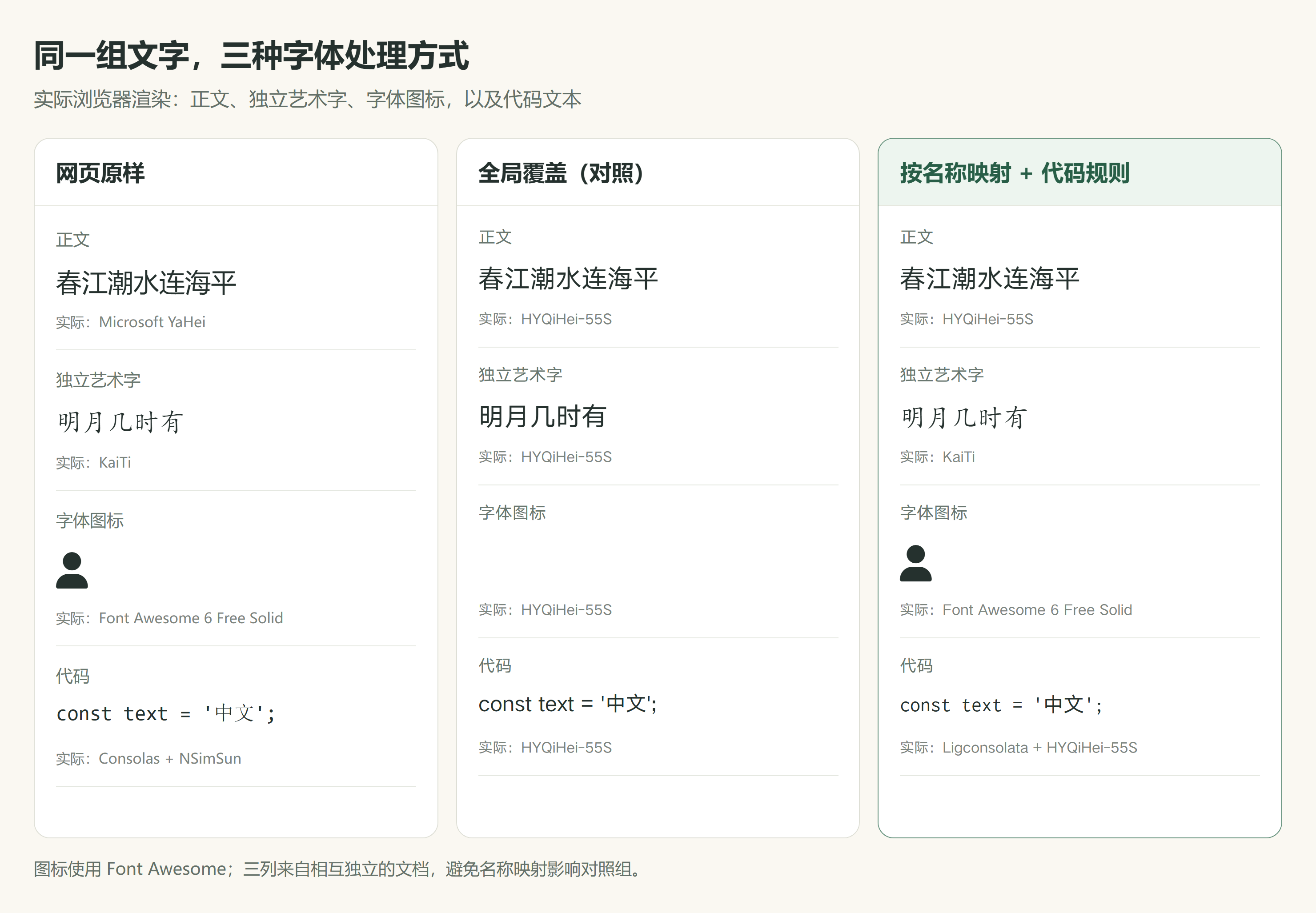Click the 网页原样 card title

pos(100,173)
